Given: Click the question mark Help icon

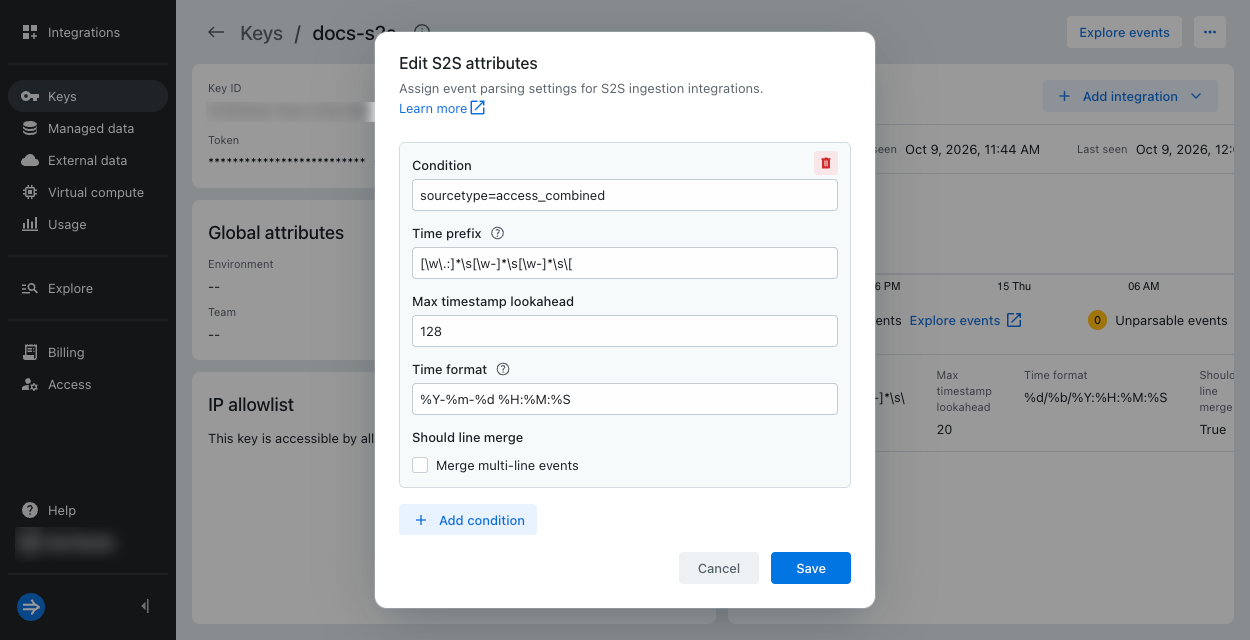Looking at the screenshot, I should (30, 510).
